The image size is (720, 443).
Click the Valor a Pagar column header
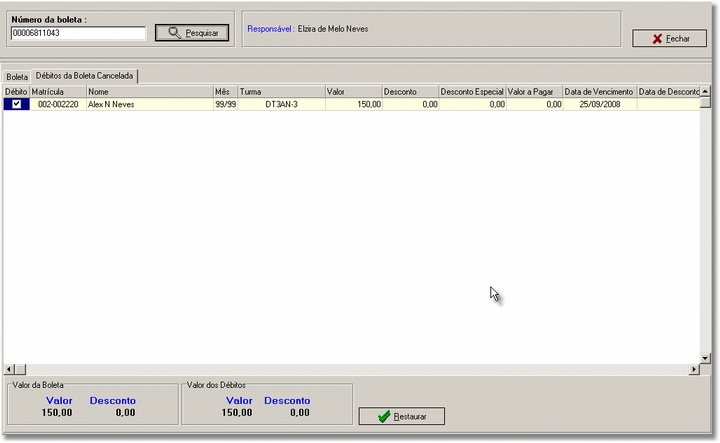tap(534, 92)
